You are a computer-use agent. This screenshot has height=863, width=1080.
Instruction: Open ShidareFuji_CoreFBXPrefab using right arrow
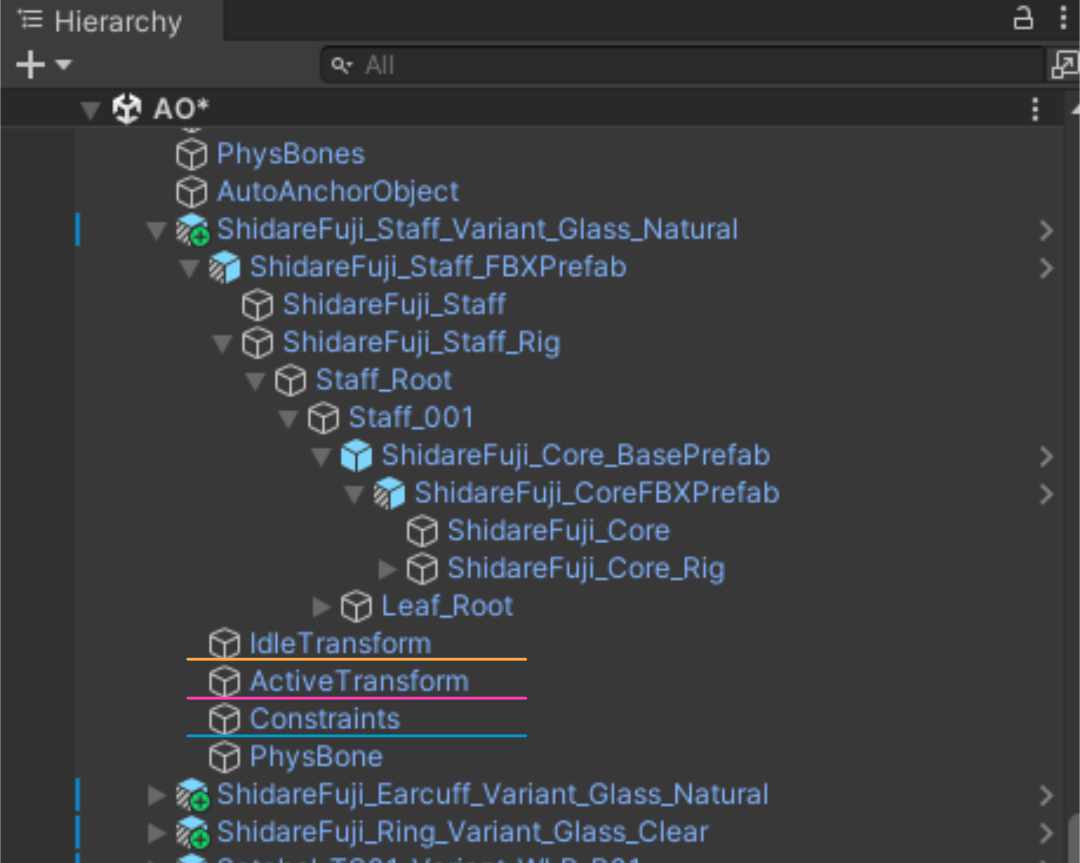(x=1046, y=494)
